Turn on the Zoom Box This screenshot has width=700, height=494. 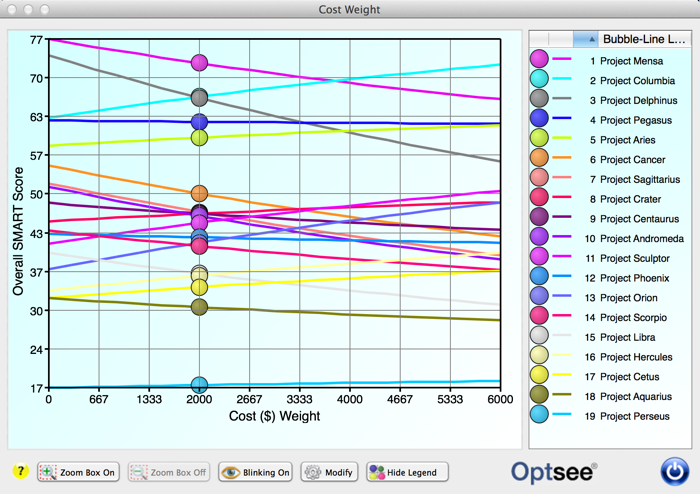tap(79, 472)
